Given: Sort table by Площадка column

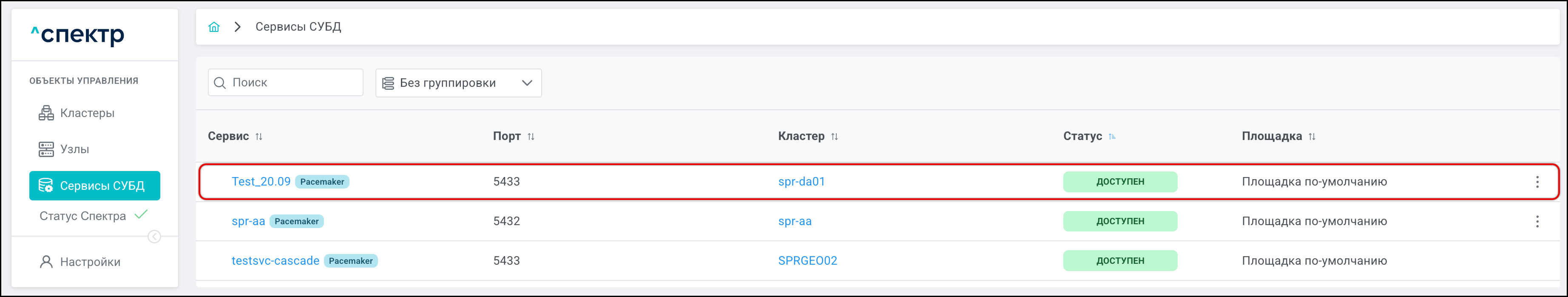Looking at the screenshot, I should [1312, 136].
